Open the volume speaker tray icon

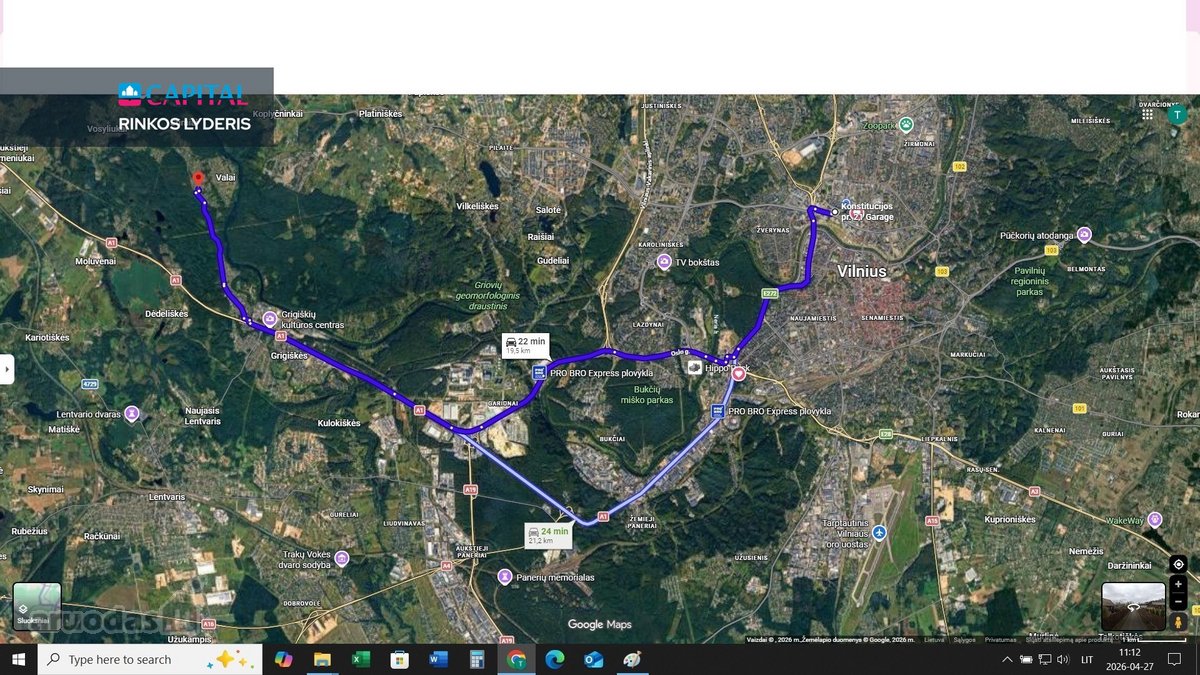click(1062, 659)
